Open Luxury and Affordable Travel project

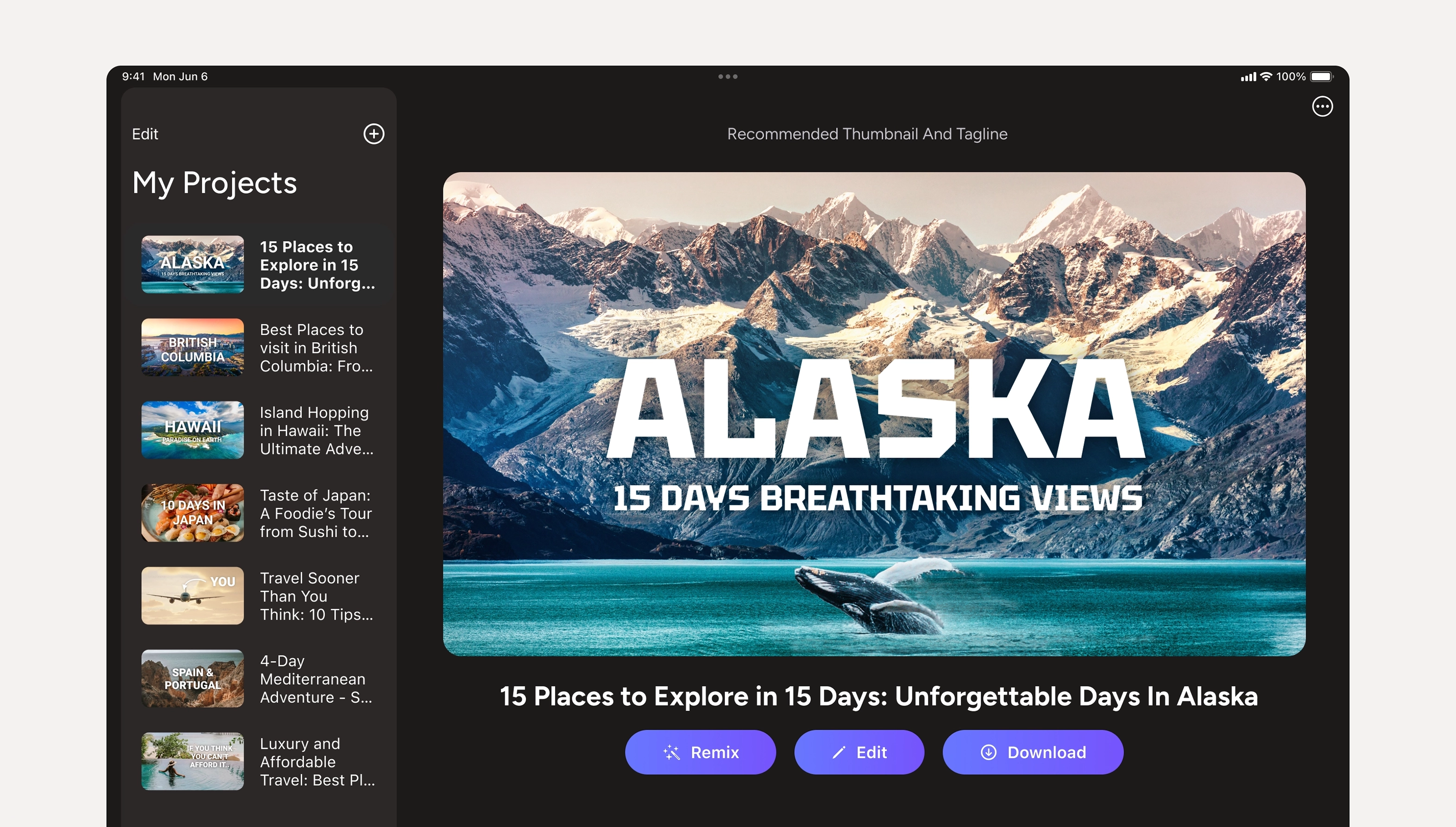[258, 762]
